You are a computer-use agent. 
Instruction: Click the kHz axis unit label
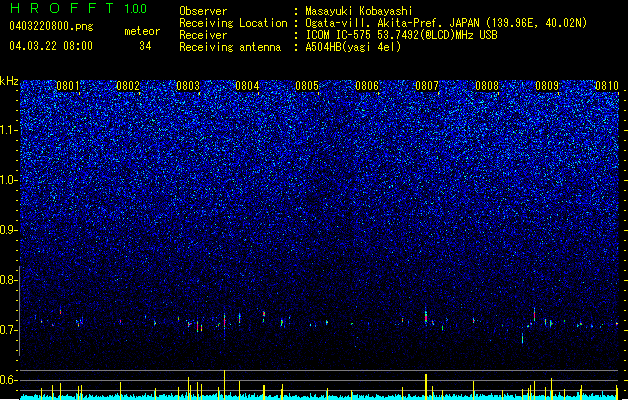click(x=9, y=81)
